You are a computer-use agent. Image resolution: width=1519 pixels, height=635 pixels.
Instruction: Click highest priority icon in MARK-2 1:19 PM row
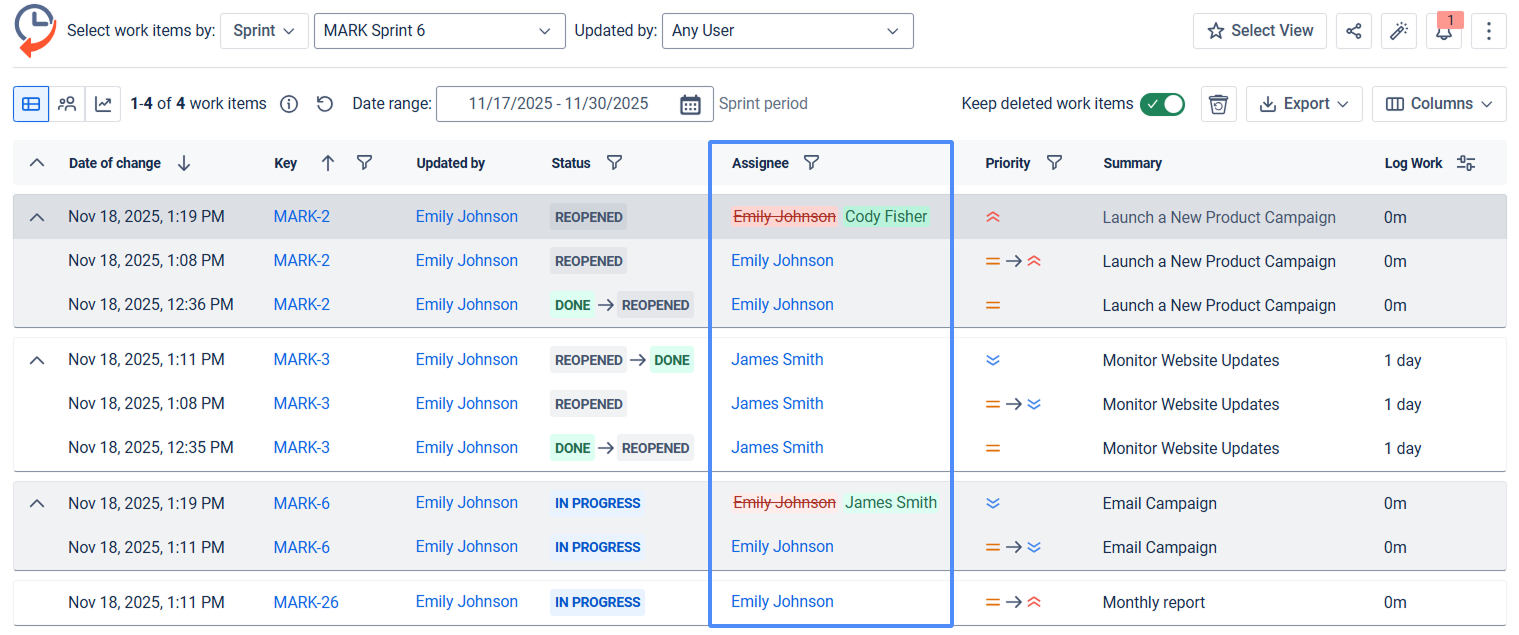pos(993,217)
